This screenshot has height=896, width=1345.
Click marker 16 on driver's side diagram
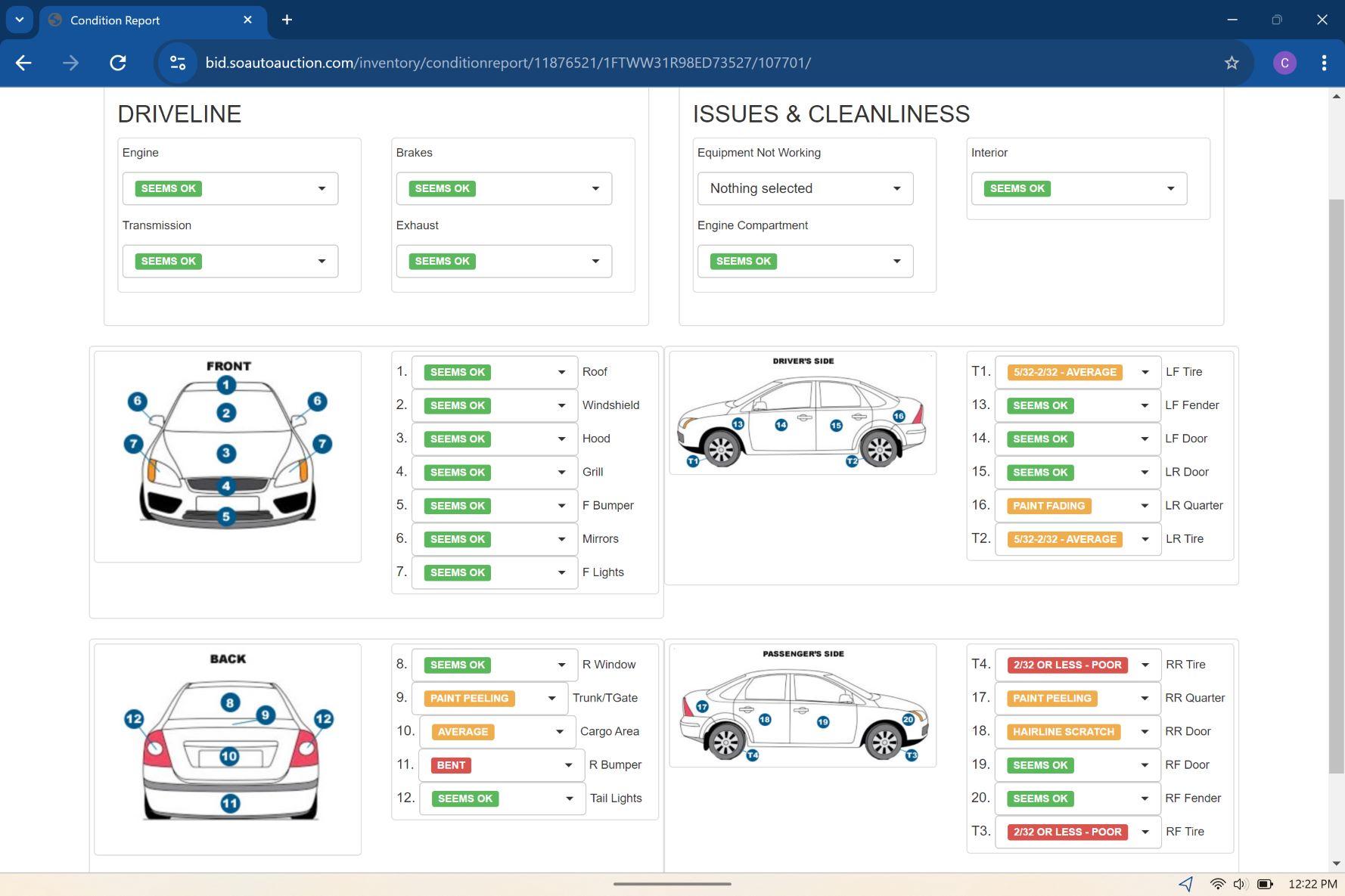(x=899, y=416)
